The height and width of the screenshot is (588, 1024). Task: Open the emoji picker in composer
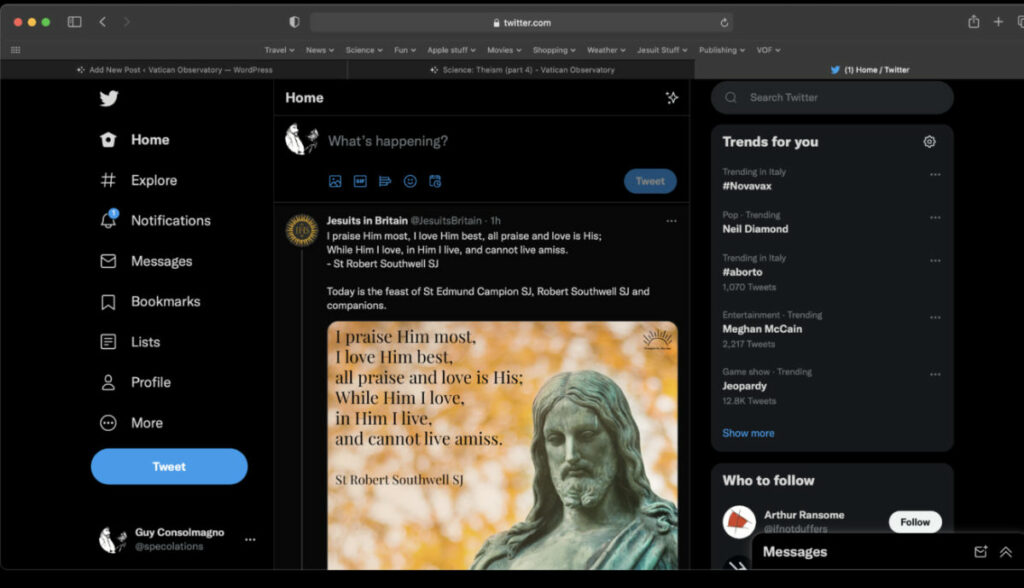tap(410, 182)
